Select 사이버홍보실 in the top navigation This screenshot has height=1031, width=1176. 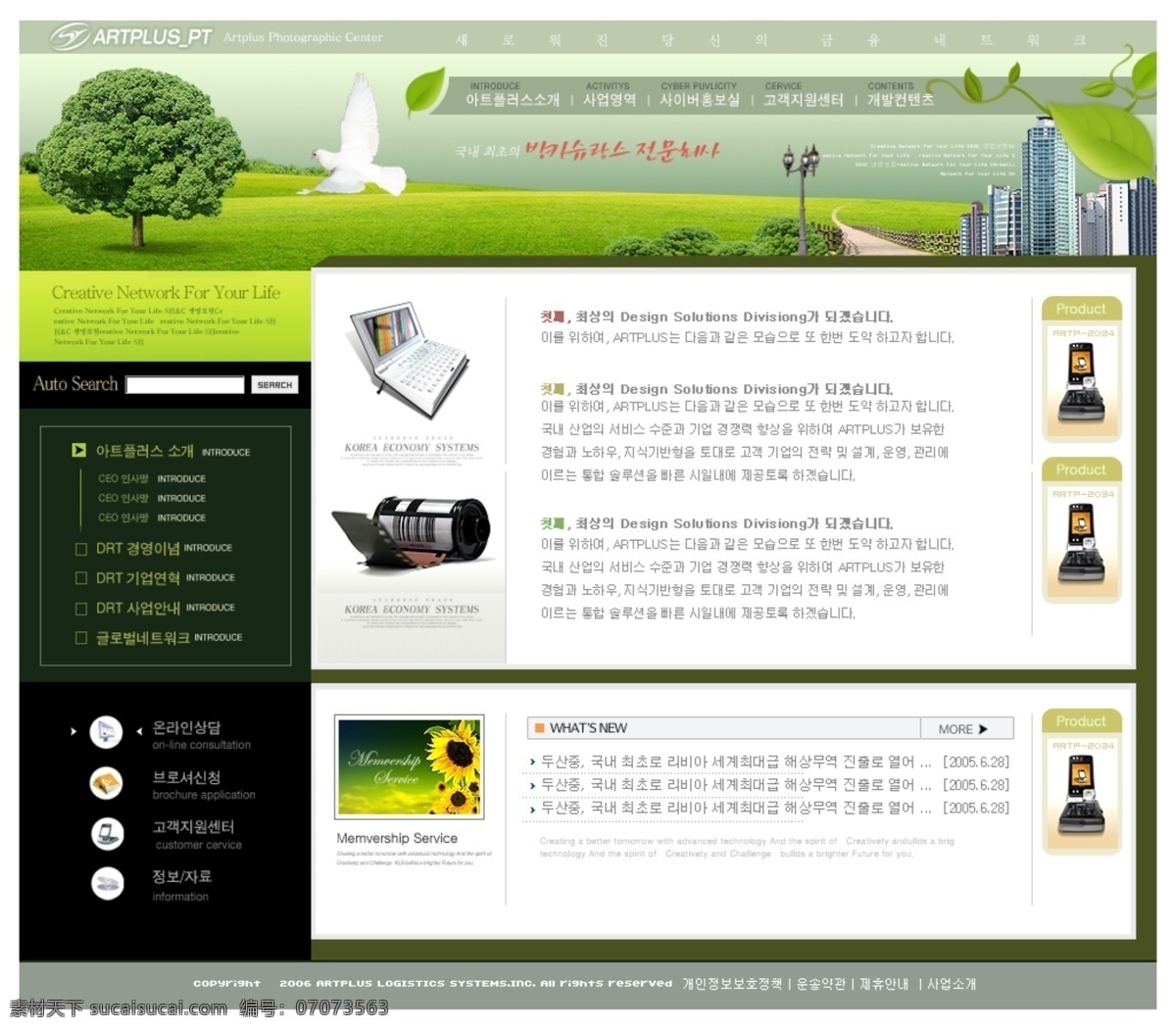pos(700,100)
